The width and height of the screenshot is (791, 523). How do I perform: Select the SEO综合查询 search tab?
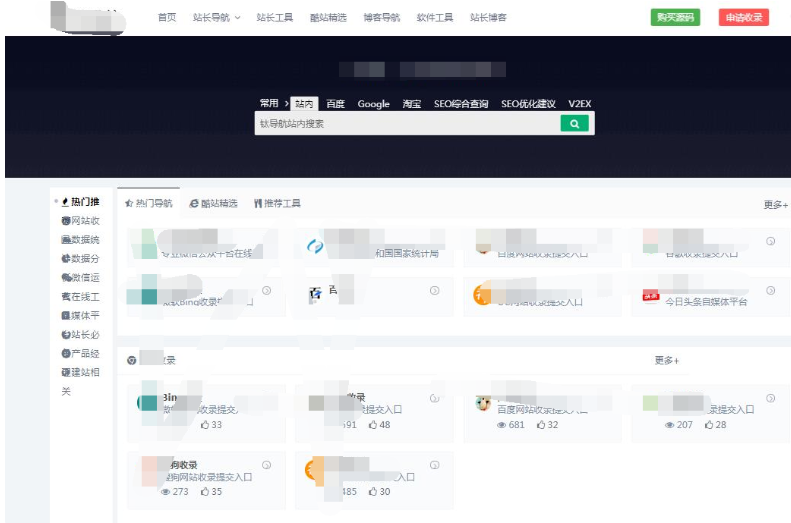pyautogui.click(x=461, y=104)
